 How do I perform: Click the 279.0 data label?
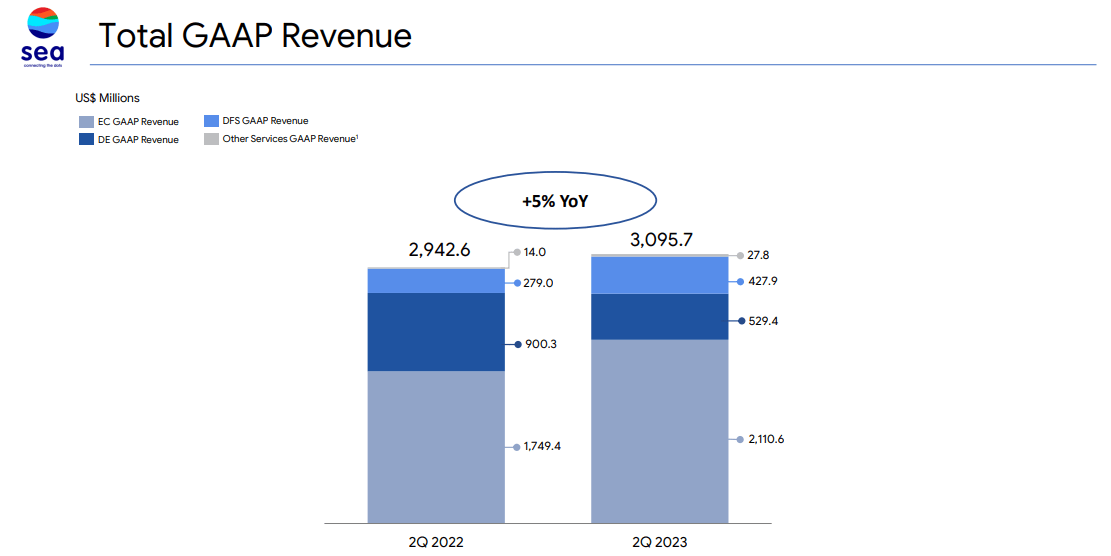tap(538, 283)
